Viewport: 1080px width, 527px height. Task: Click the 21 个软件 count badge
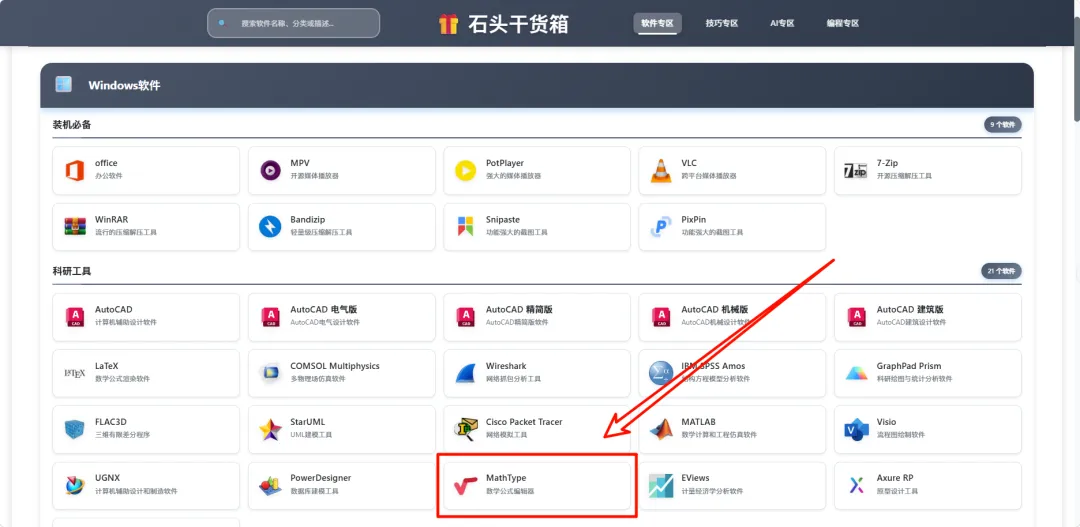pos(1001,271)
